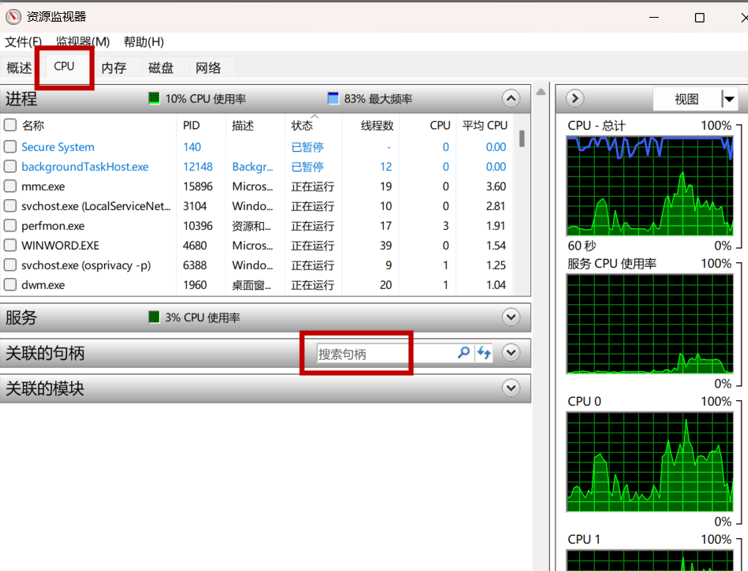
Task: Click the CPU - 总计 graph
Action: coord(650,186)
